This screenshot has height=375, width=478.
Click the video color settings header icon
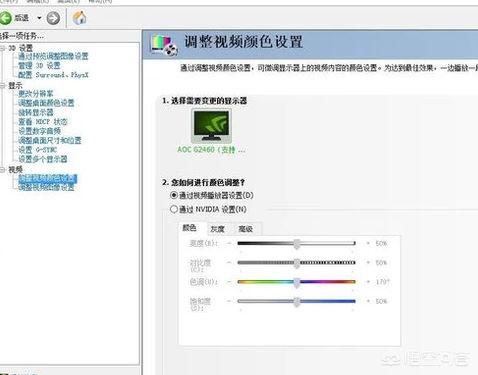coord(164,44)
